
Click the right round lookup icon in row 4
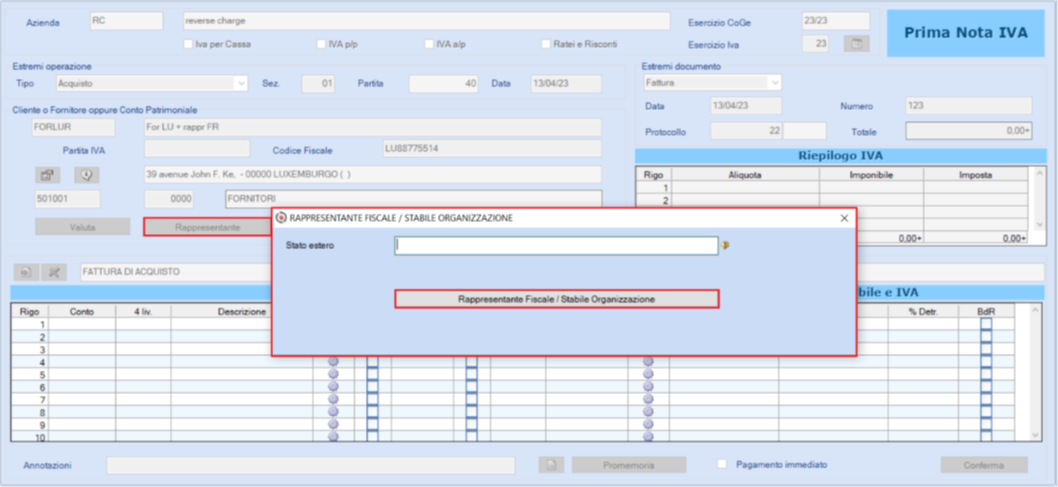(648, 362)
